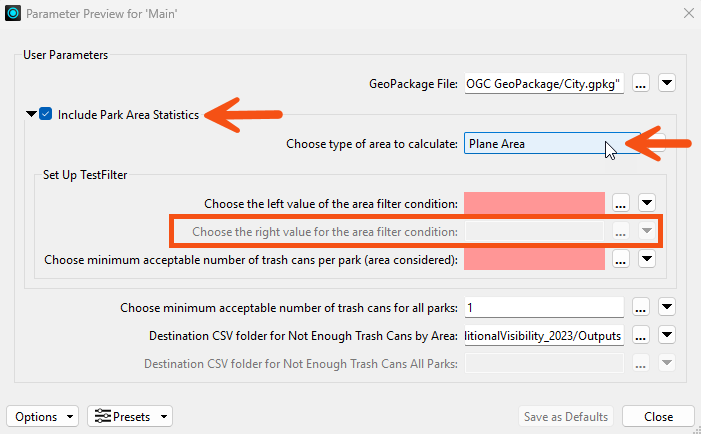The width and height of the screenshot is (701, 434).
Task: Click ellipsis button for left value condition
Action: pyautogui.click(x=621, y=203)
